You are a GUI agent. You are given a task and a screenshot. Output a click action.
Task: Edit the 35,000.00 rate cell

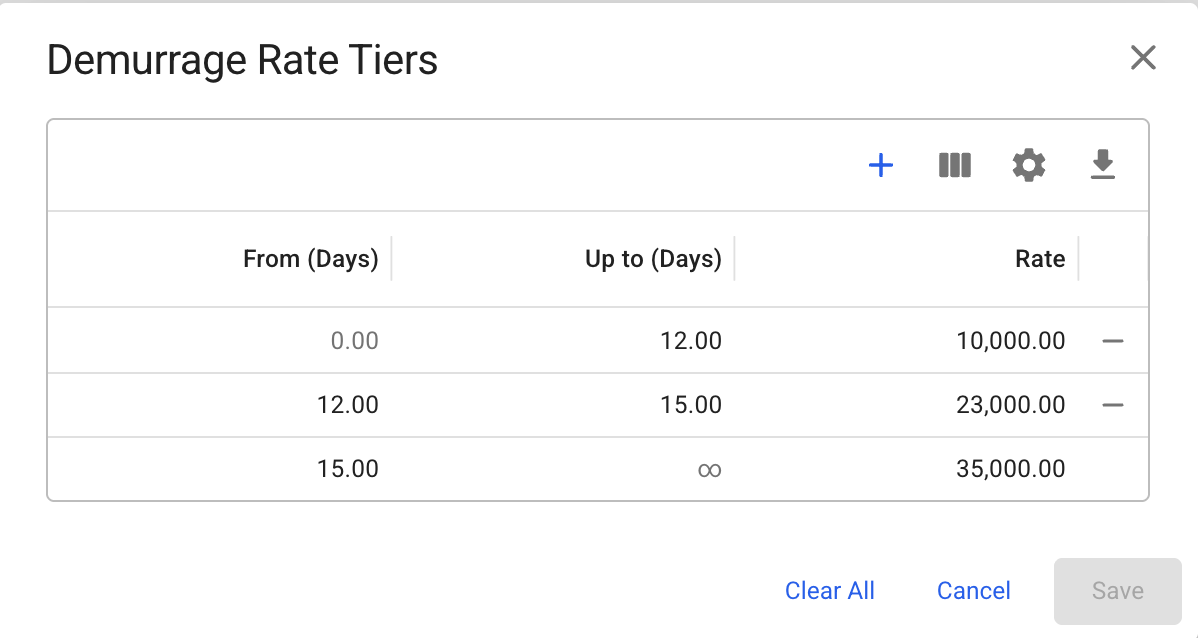point(1011,468)
